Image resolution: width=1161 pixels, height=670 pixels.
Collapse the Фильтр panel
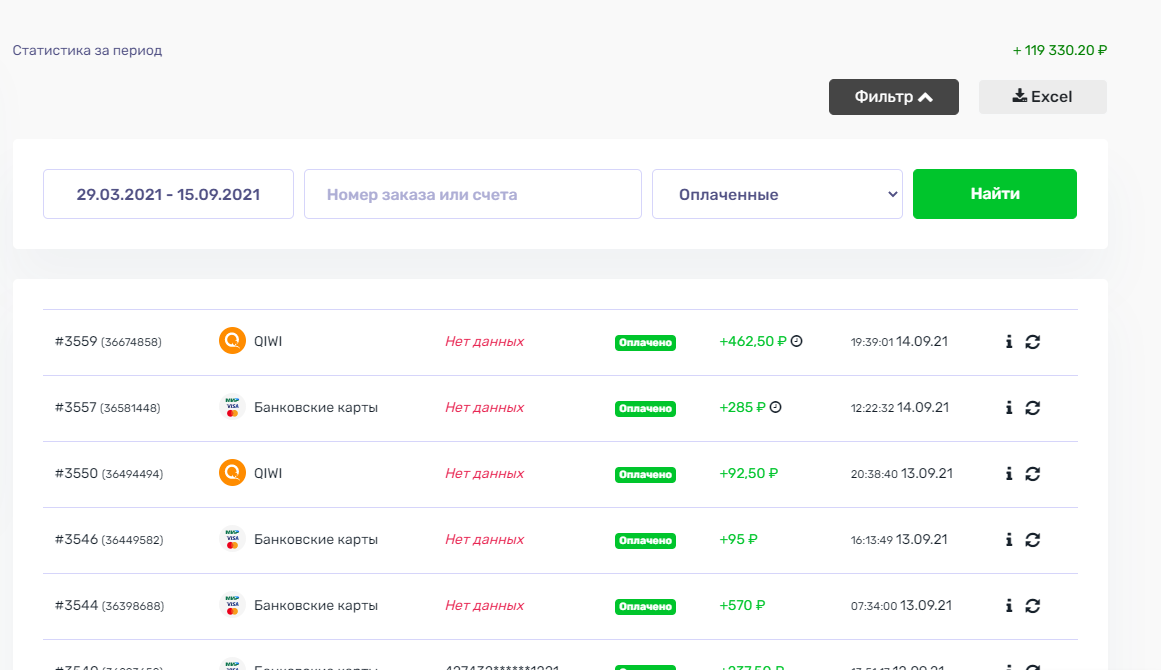(894, 97)
